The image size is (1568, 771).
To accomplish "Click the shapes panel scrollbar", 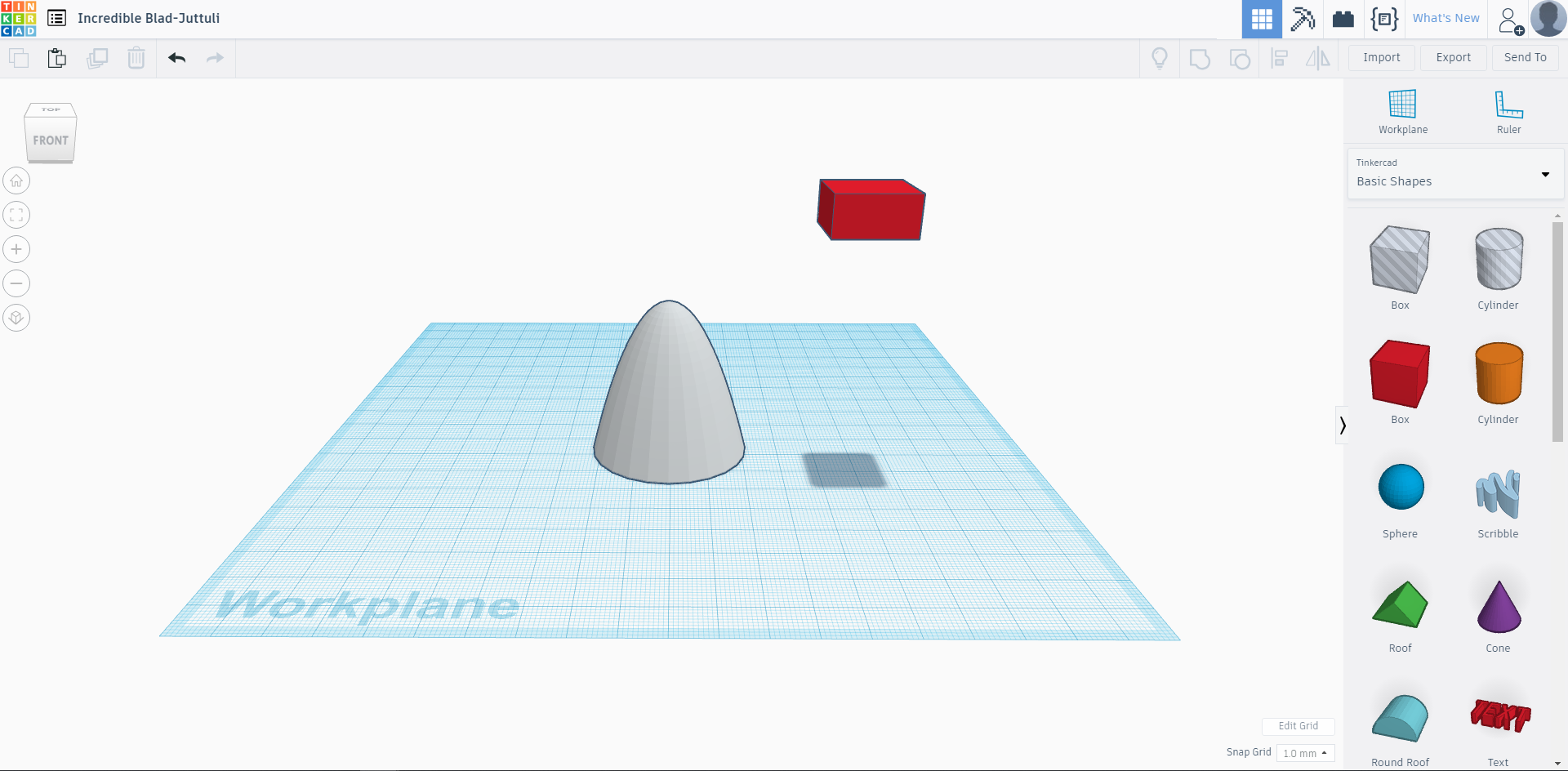I will coord(1557,331).
